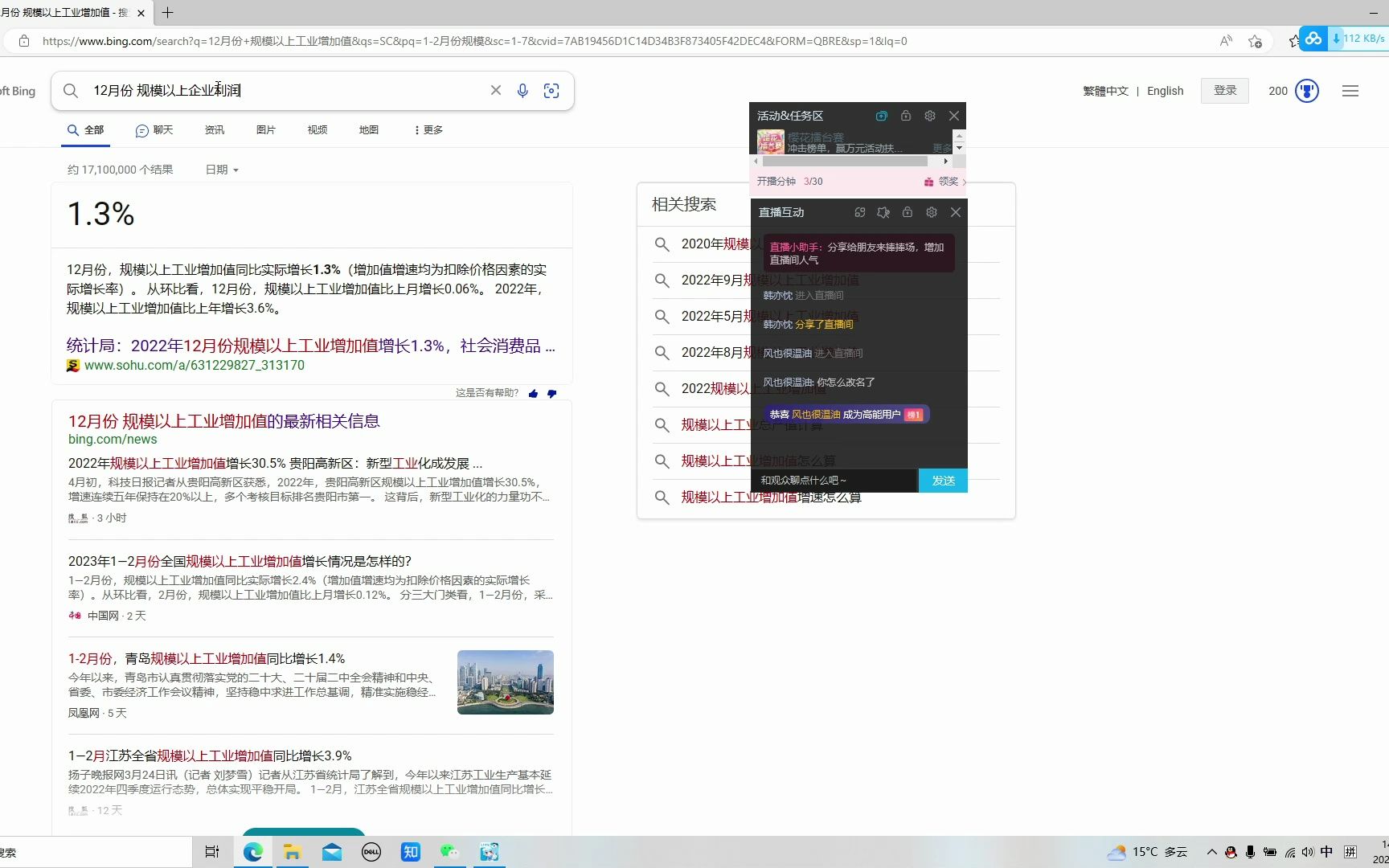
Task: Open Task View on taskbar
Action: click(x=212, y=852)
